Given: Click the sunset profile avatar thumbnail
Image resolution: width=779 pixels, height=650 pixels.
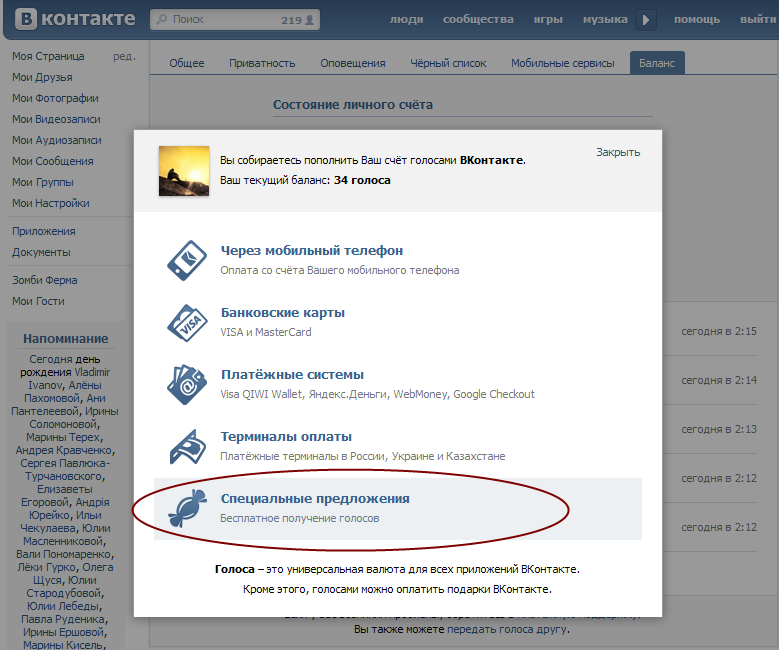Looking at the screenshot, I should click(x=184, y=171).
